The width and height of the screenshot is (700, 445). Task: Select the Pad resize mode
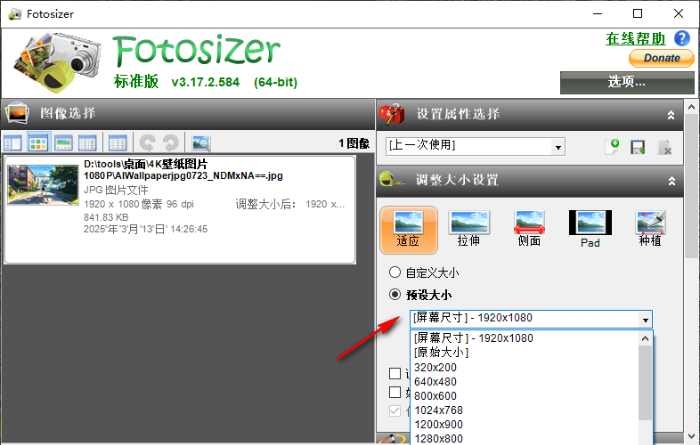click(590, 229)
